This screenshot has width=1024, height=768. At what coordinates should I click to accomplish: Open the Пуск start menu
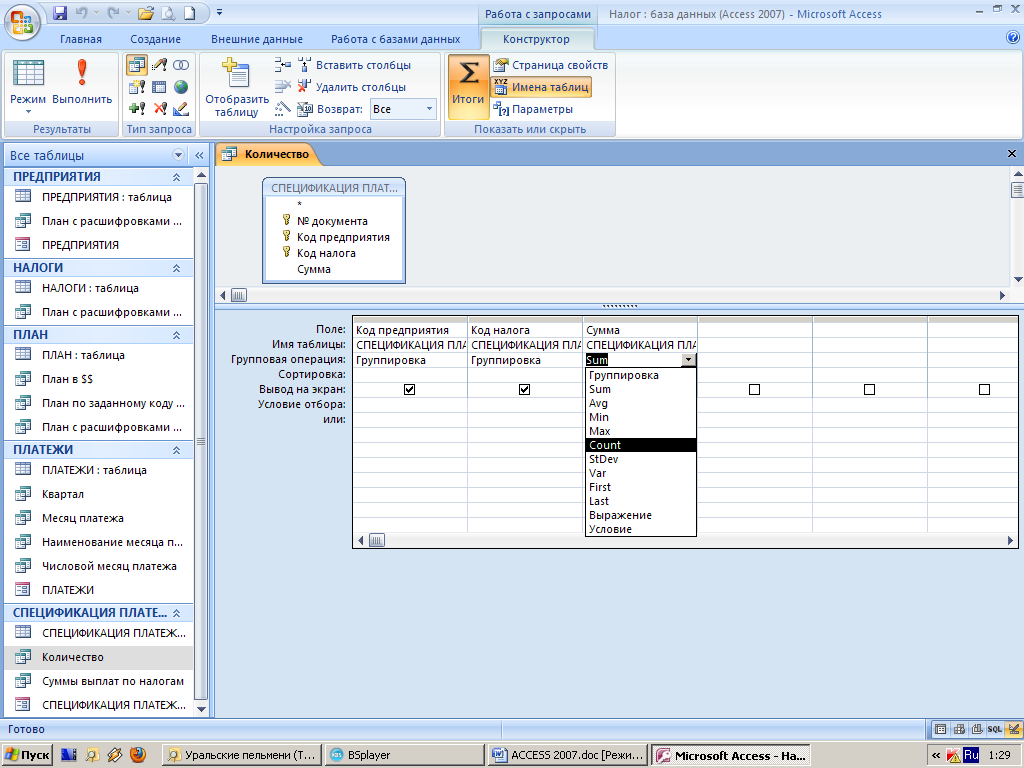click(27, 755)
